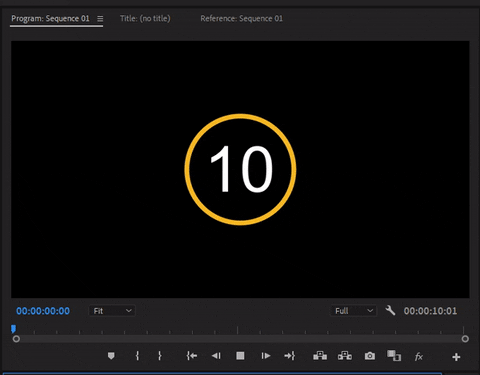Go to Out point

[x=290, y=356]
